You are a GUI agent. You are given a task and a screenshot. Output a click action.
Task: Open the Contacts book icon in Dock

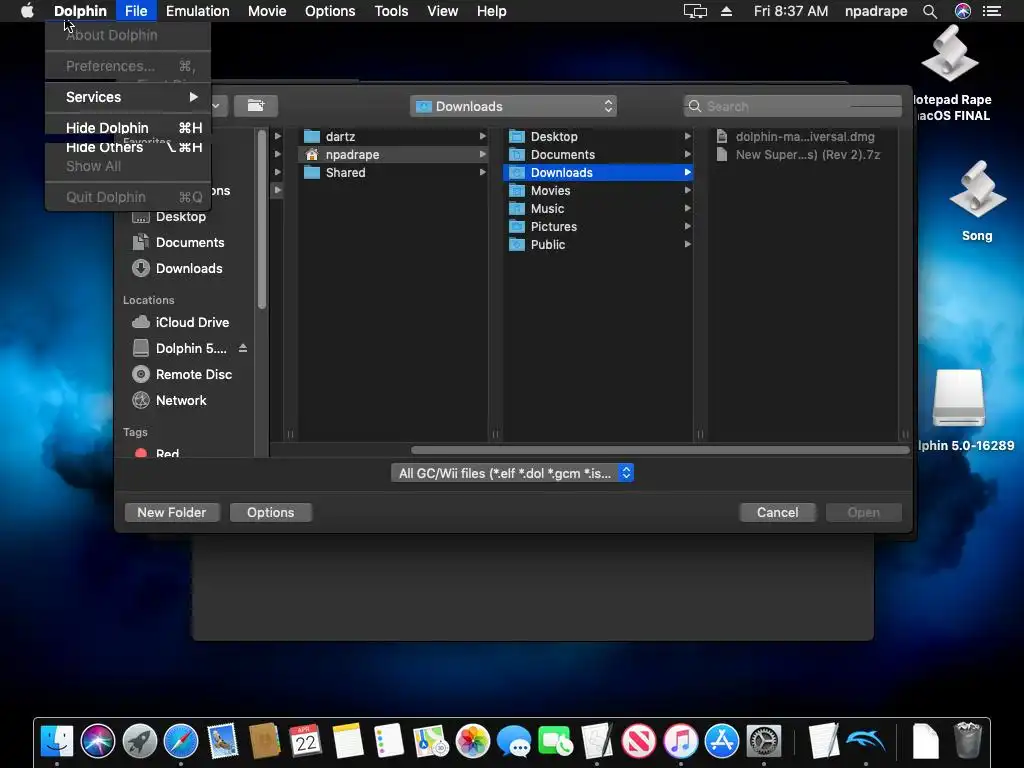pos(264,741)
